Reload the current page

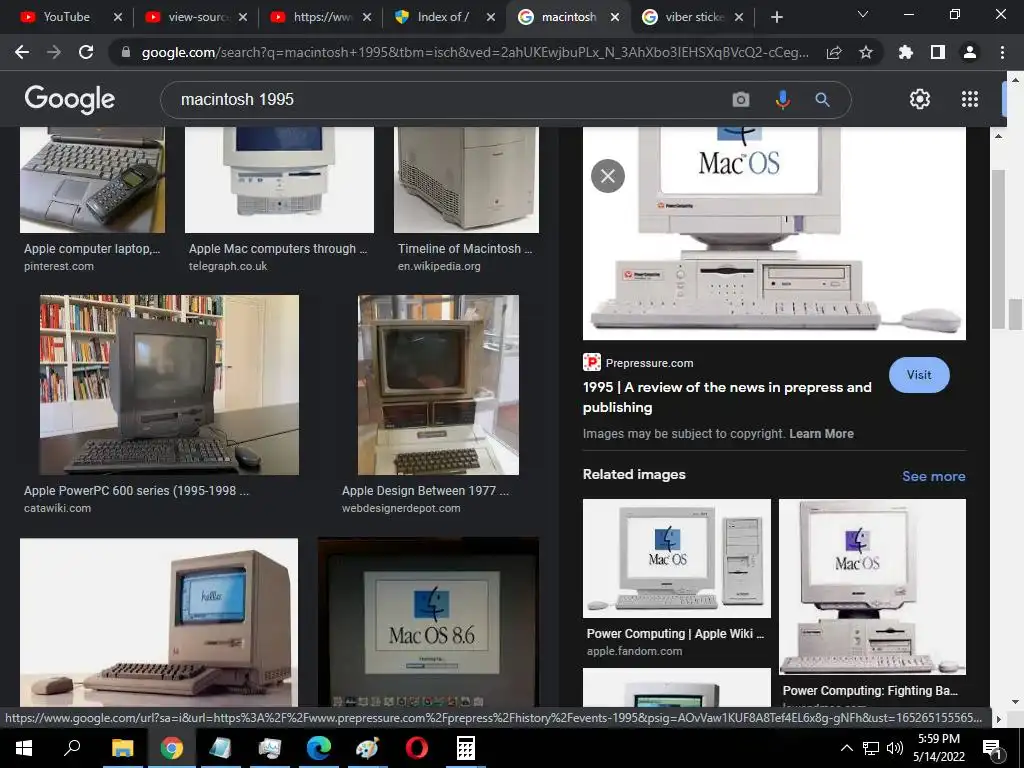(86, 52)
